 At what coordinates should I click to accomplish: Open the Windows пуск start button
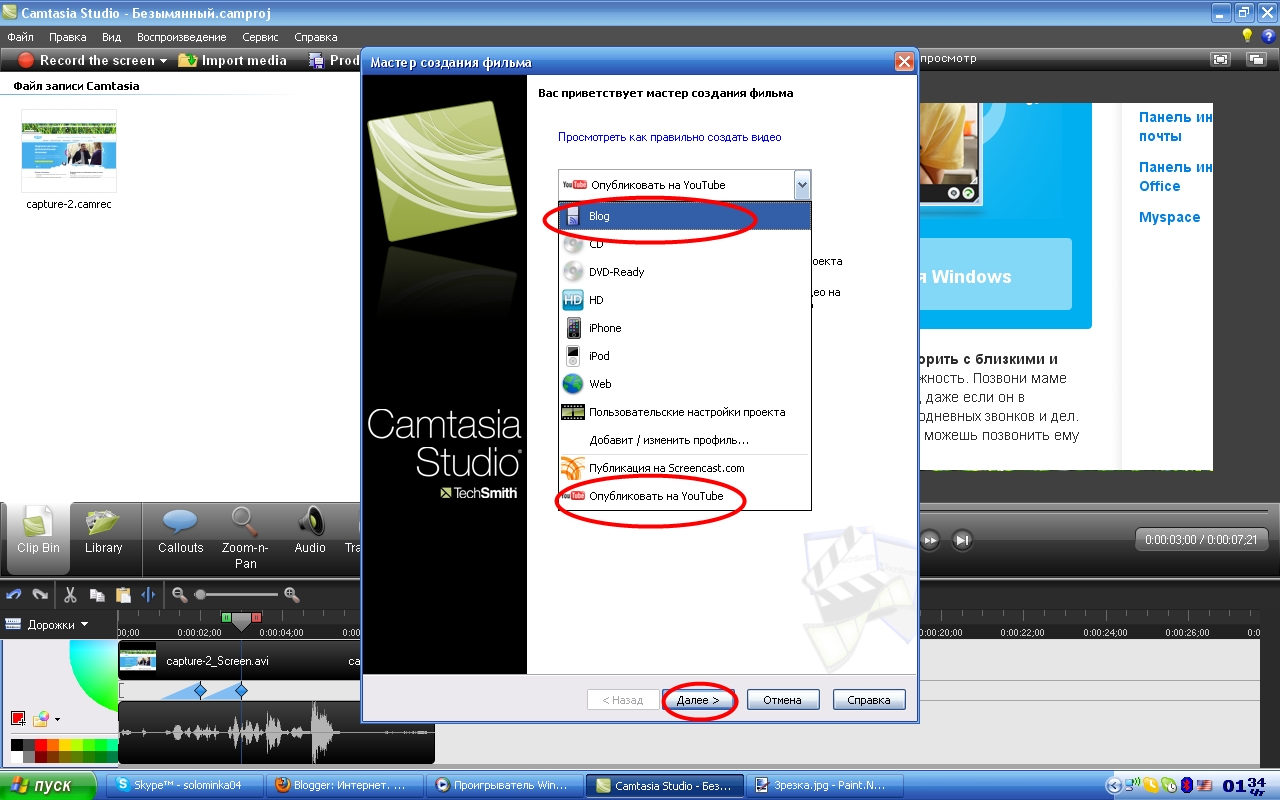click(x=48, y=785)
